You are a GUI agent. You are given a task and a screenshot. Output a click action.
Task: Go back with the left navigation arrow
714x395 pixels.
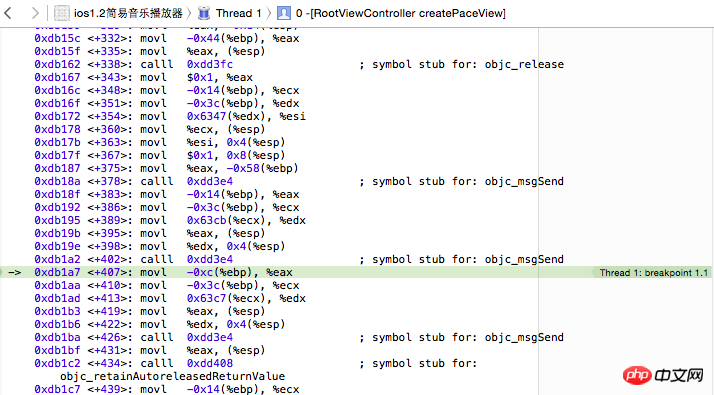(x=8, y=13)
